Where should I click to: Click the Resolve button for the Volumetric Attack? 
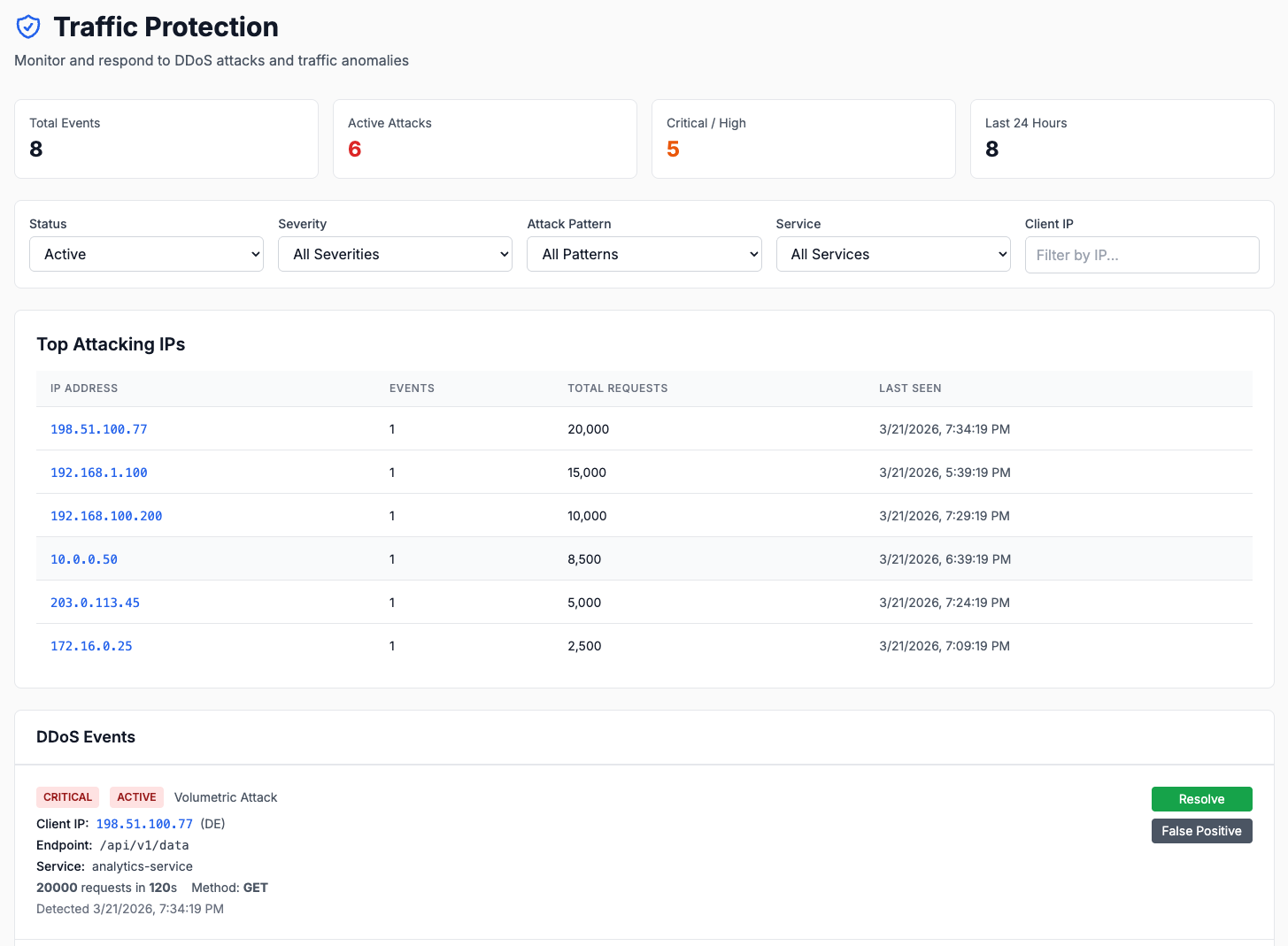point(1201,798)
